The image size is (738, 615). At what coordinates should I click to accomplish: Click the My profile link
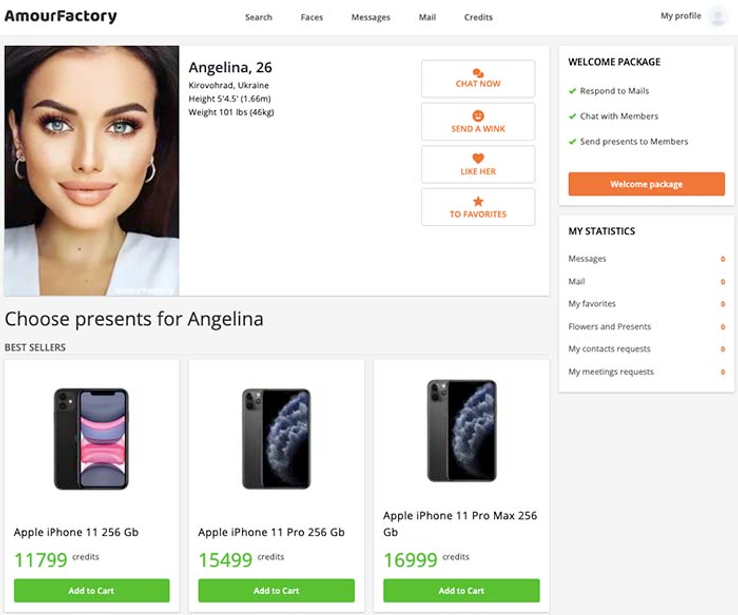click(680, 16)
